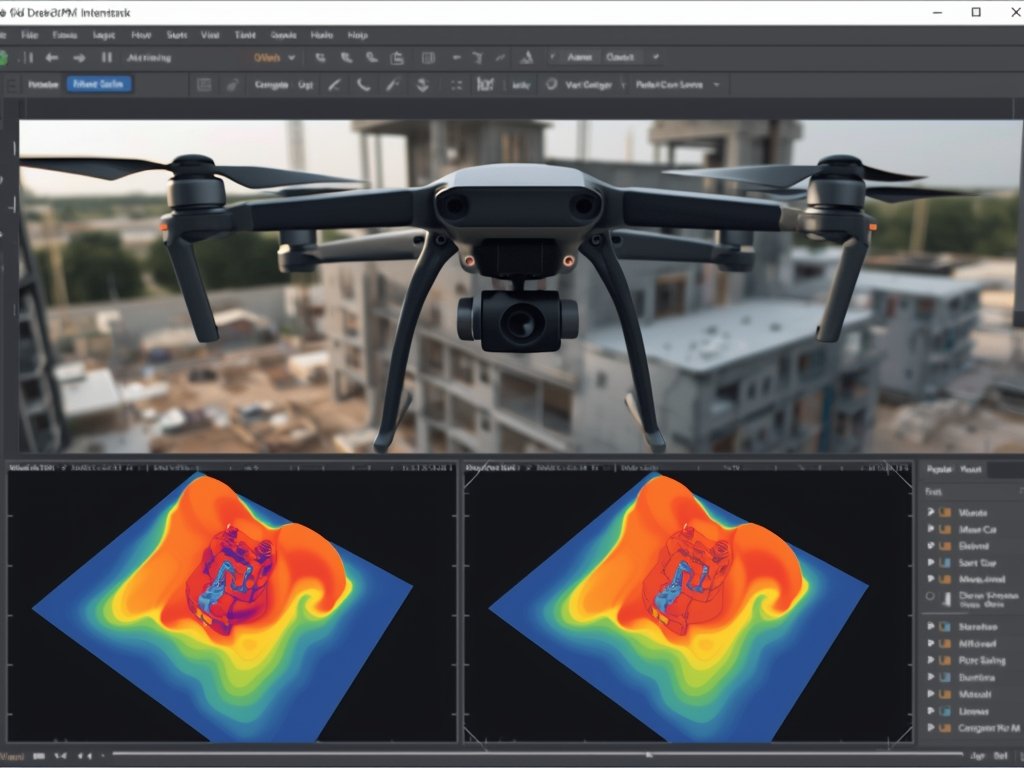
Task: Enable the radio button beside the dense terrain item
Action: (x=931, y=598)
